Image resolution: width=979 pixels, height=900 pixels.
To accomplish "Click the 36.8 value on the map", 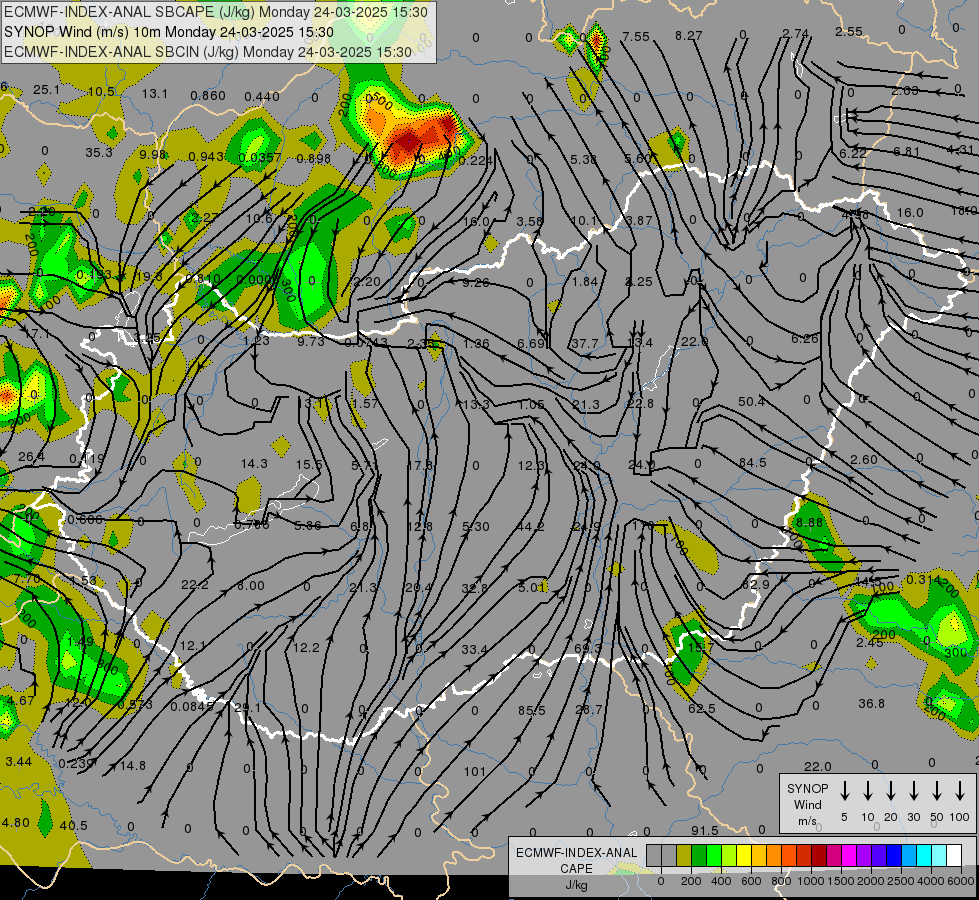I will point(871,704).
